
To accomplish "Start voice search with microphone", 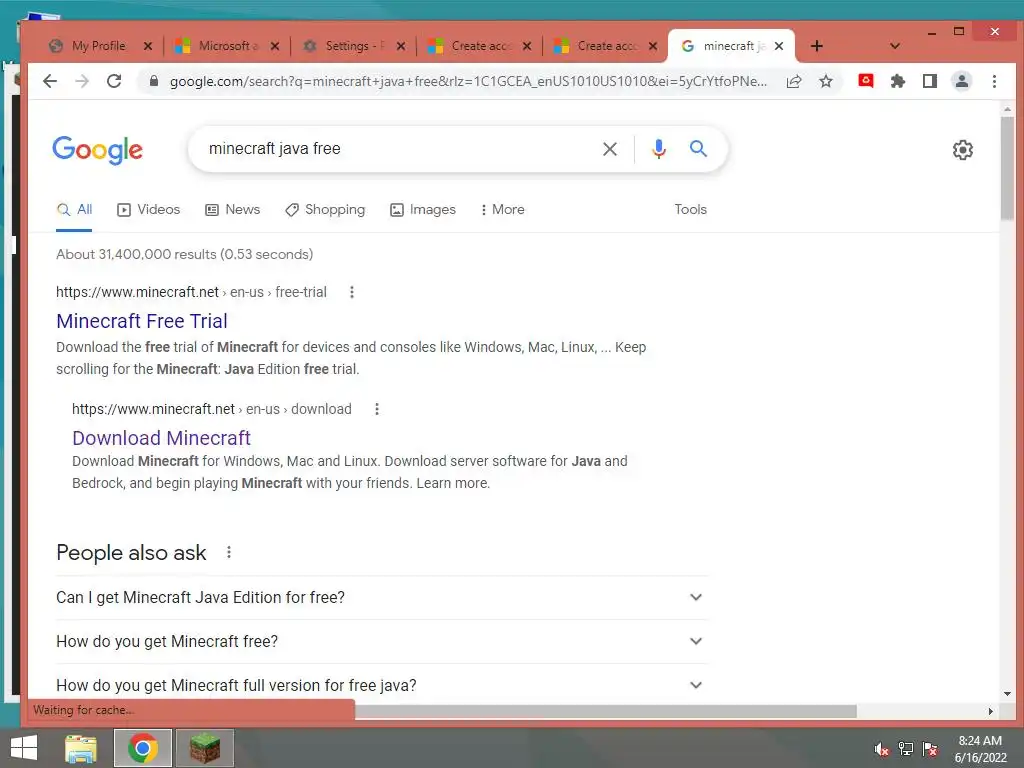I will (x=659, y=149).
